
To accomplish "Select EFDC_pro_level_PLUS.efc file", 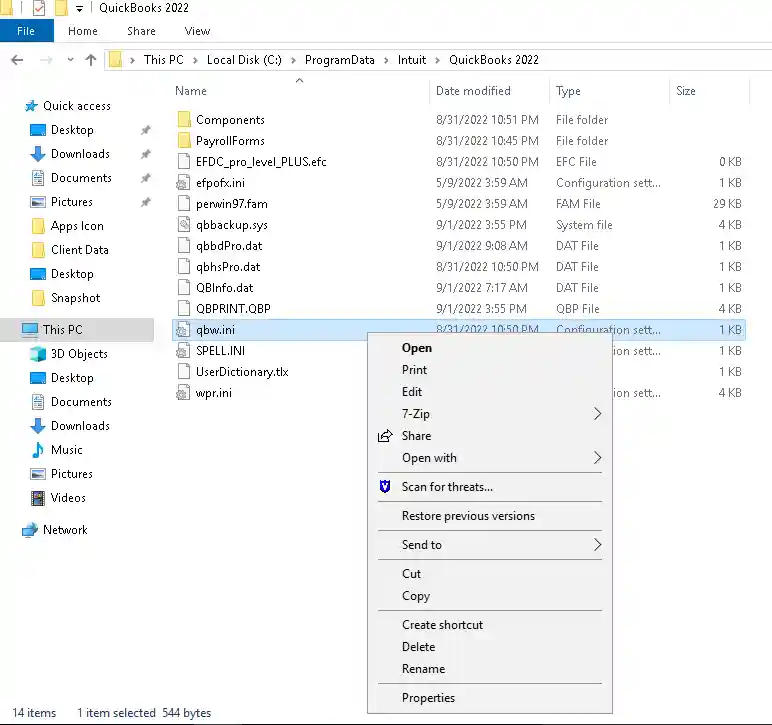I will 261,162.
